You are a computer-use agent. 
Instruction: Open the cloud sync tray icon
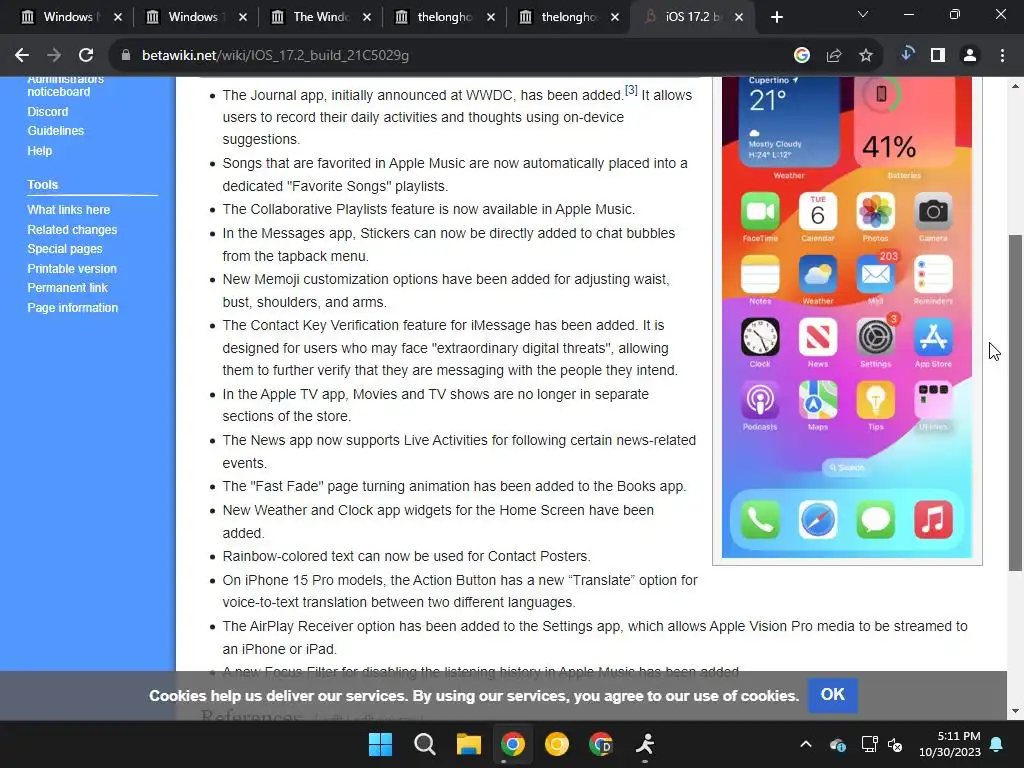click(838, 744)
